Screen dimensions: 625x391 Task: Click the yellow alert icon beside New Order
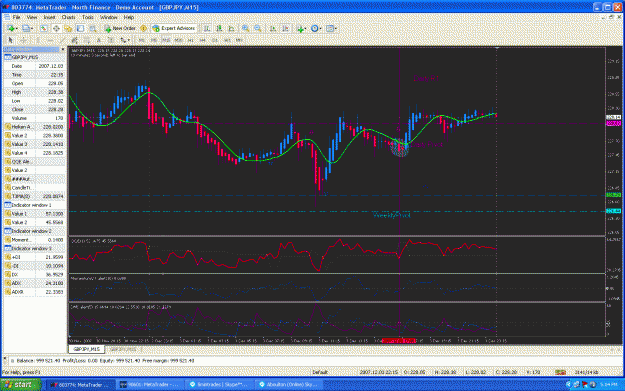pos(143,28)
